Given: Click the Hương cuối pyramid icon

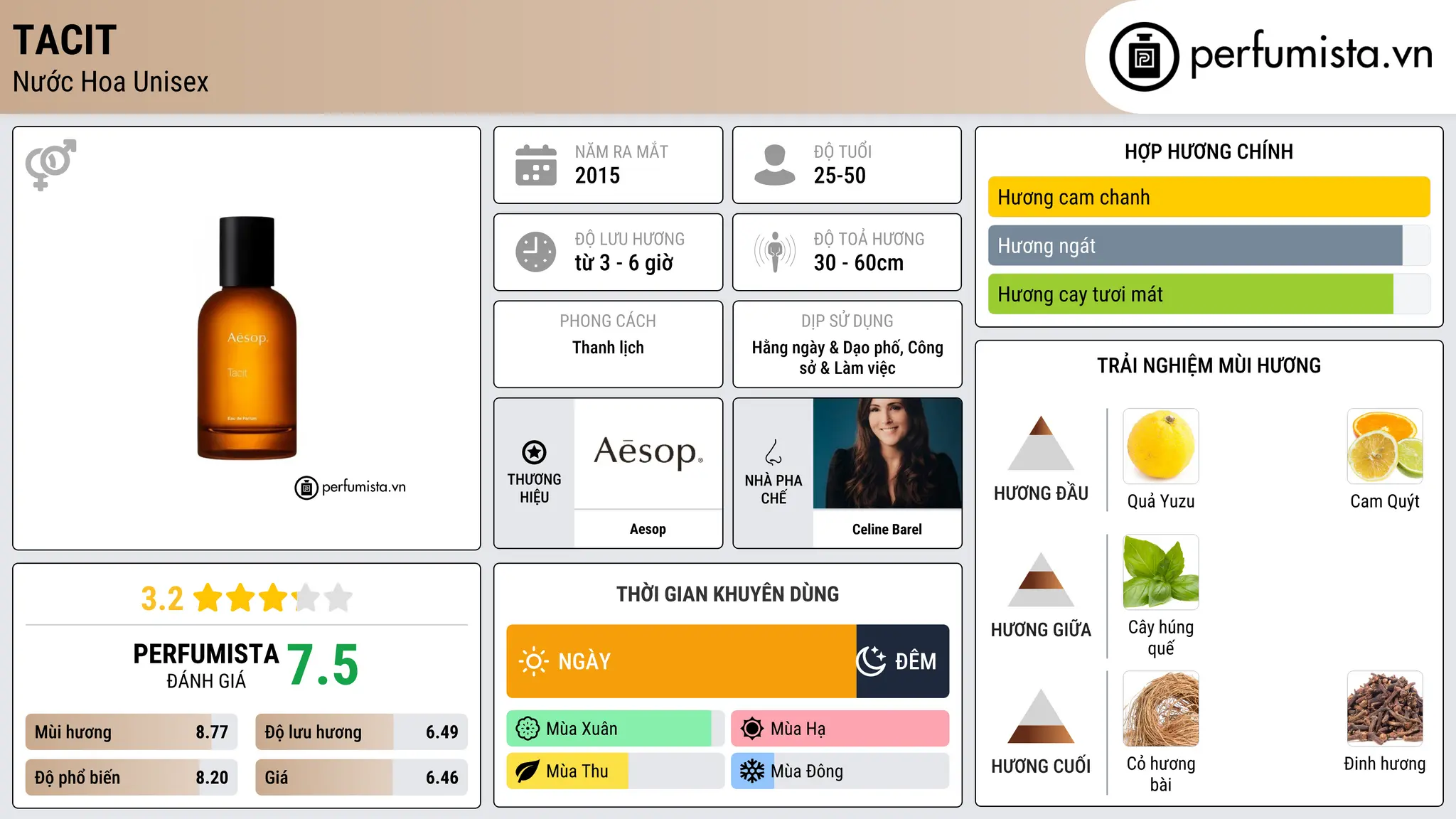Looking at the screenshot, I should (x=1041, y=716).
